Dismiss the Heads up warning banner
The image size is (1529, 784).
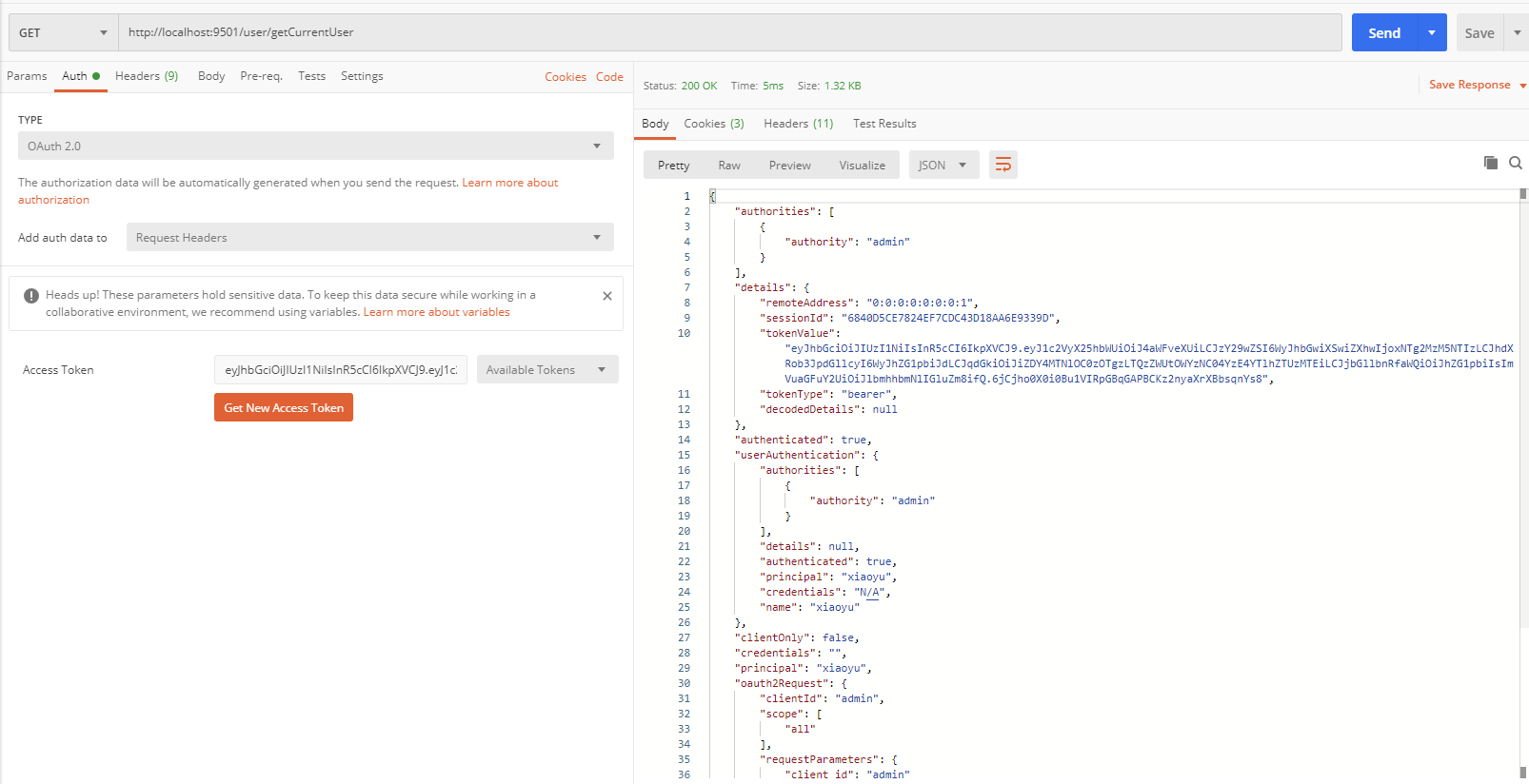(607, 296)
